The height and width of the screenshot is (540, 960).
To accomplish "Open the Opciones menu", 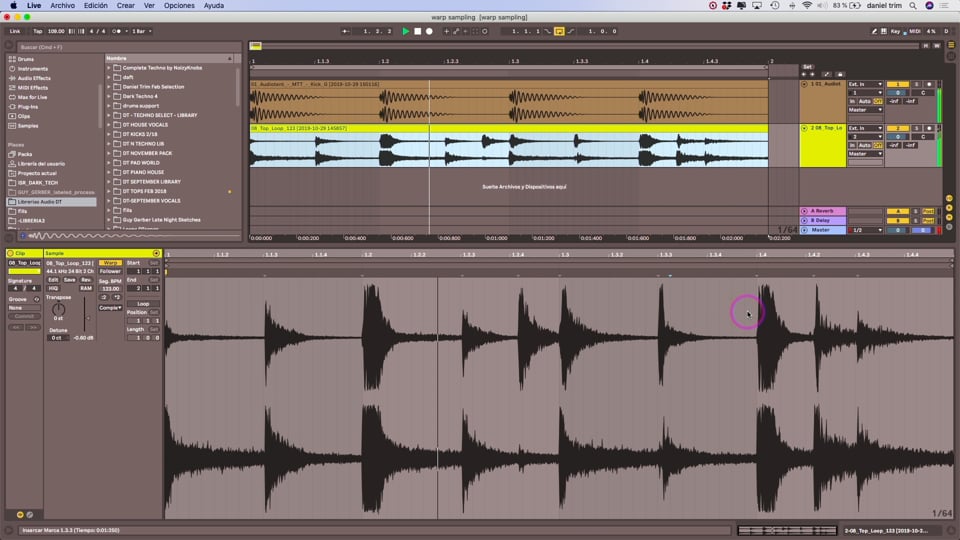I will coord(179,6).
